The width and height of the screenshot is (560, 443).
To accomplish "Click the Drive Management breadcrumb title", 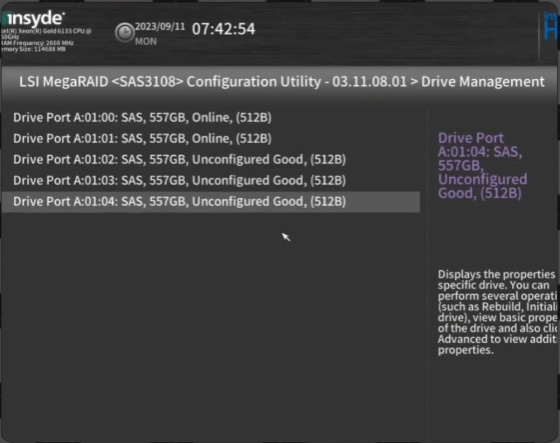I will click(x=482, y=82).
